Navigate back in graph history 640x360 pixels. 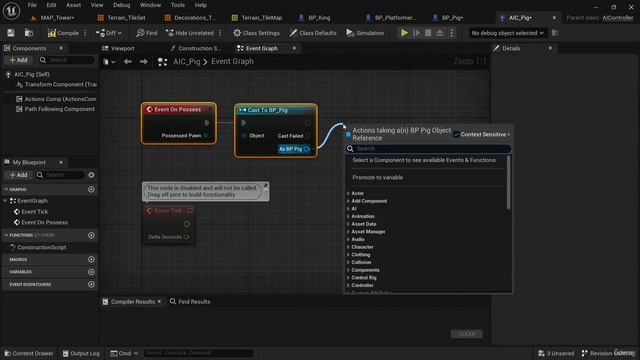click(x=128, y=62)
